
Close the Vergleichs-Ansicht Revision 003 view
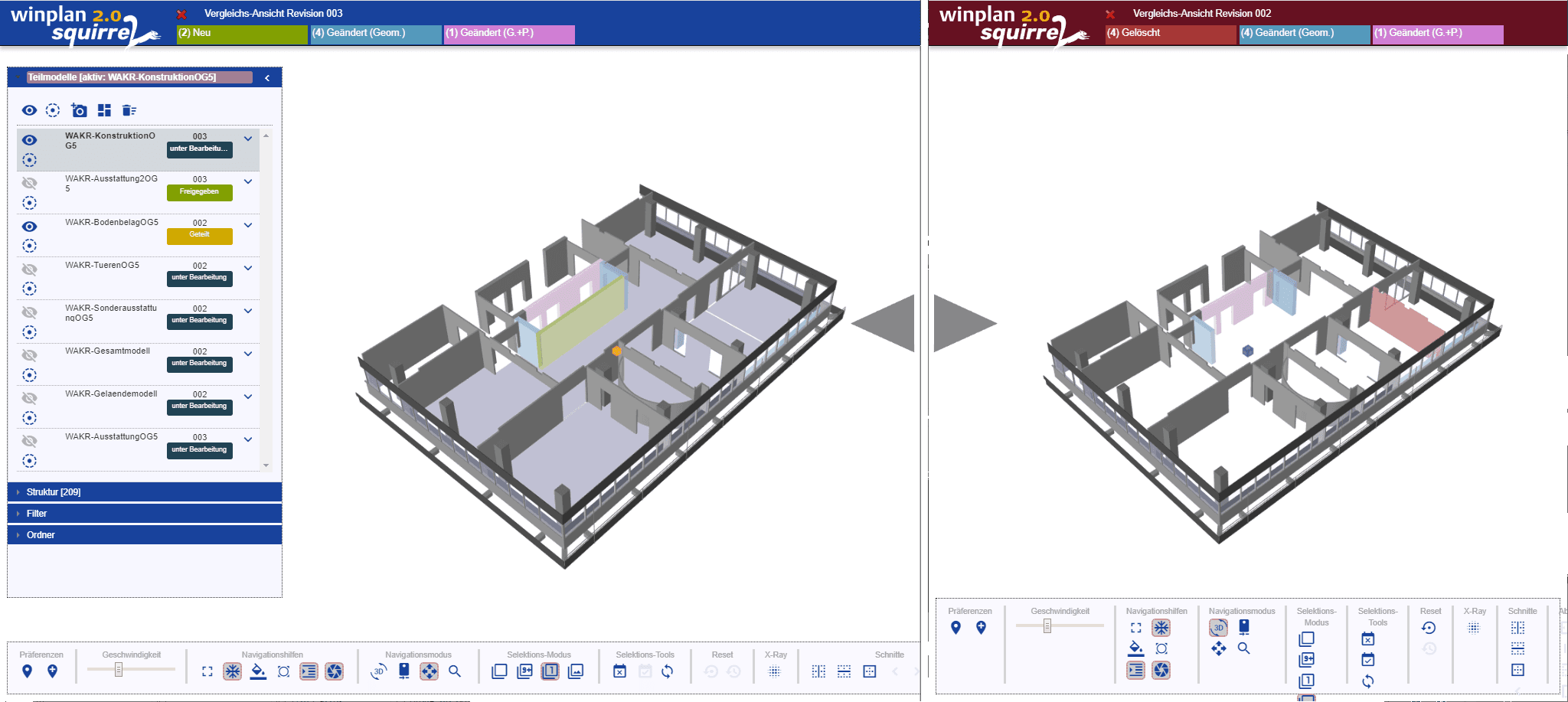pos(181,15)
